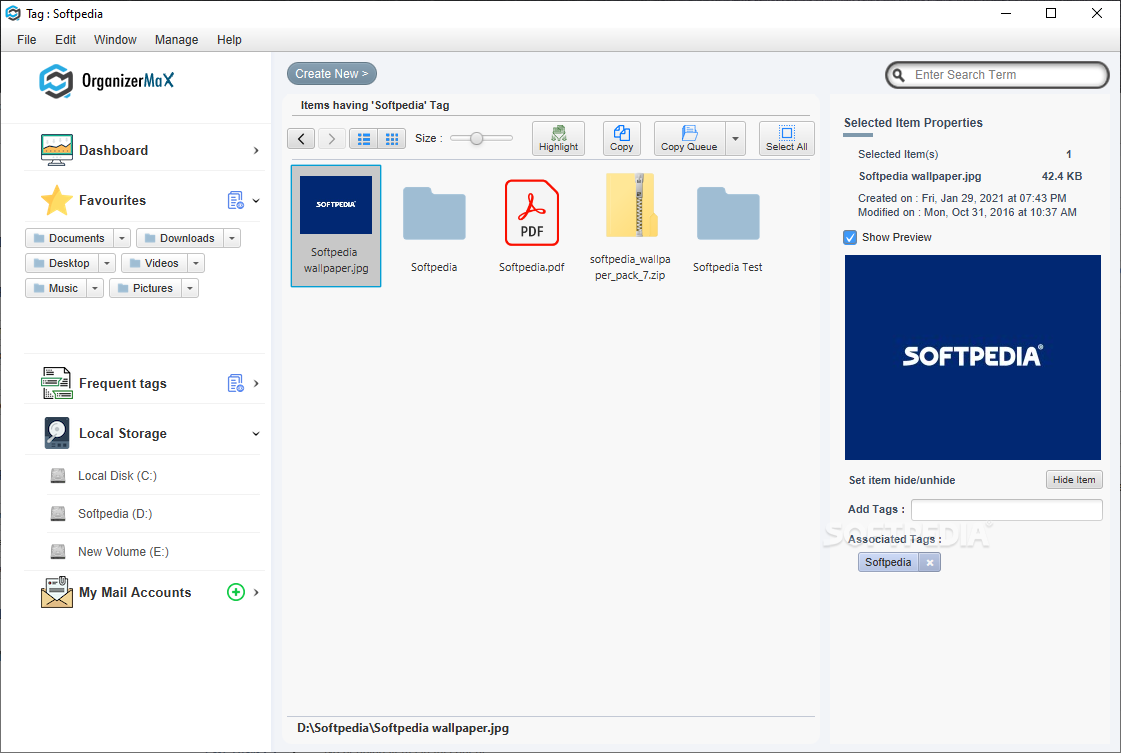The width and height of the screenshot is (1121, 753).
Task: Open the Documents favourite folder
Action: coord(69,238)
